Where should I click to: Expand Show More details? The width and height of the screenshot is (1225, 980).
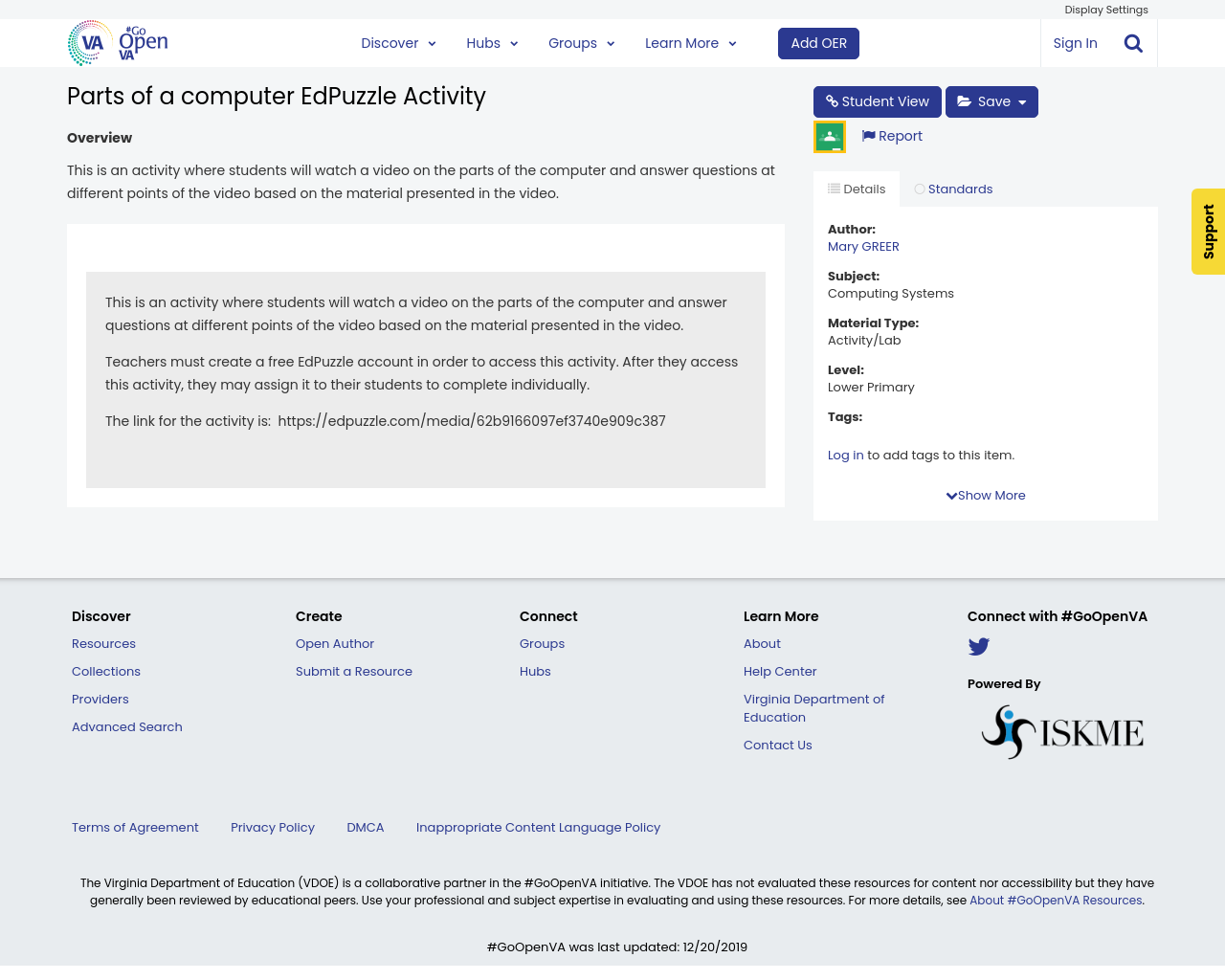pos(986,496)
